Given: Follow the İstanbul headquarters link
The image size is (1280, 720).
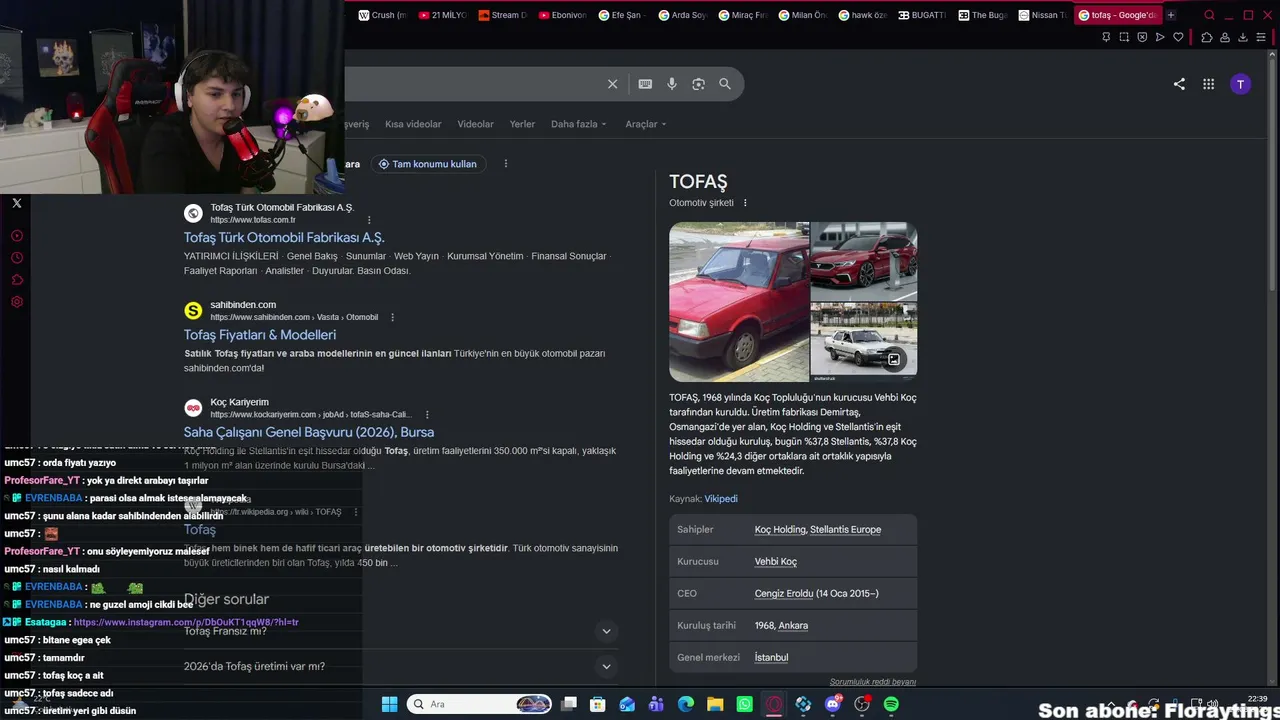Looking at the screenshot, I should [x=771, y=658].
